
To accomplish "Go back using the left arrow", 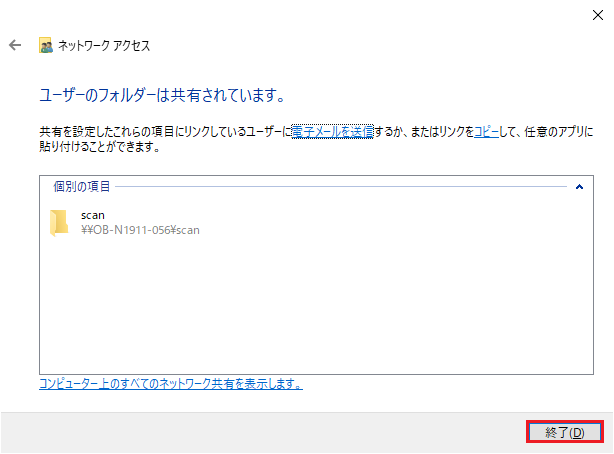I will click(15, 45).
